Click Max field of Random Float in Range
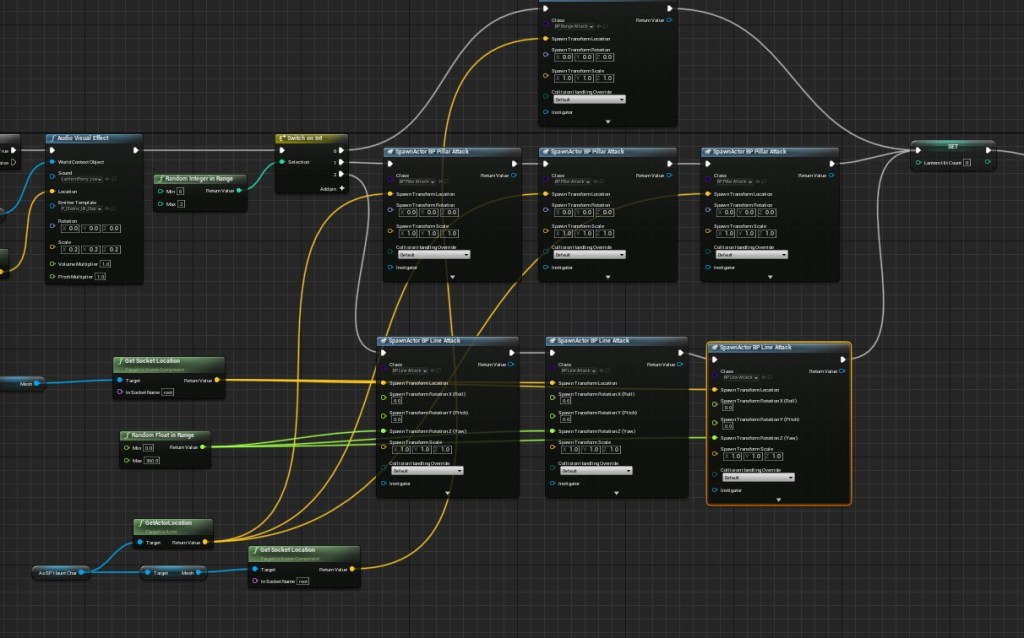 click(x=152, y=460)
